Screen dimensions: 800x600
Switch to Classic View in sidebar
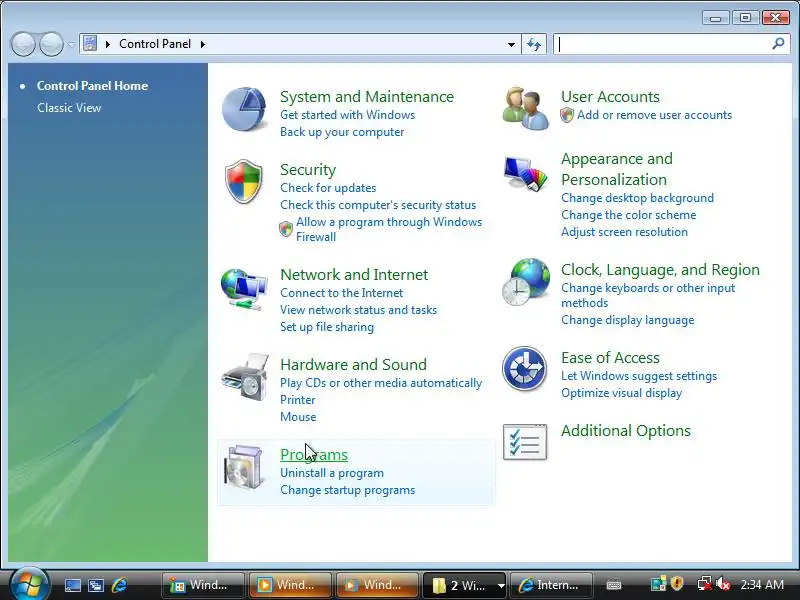coord(69,108)
